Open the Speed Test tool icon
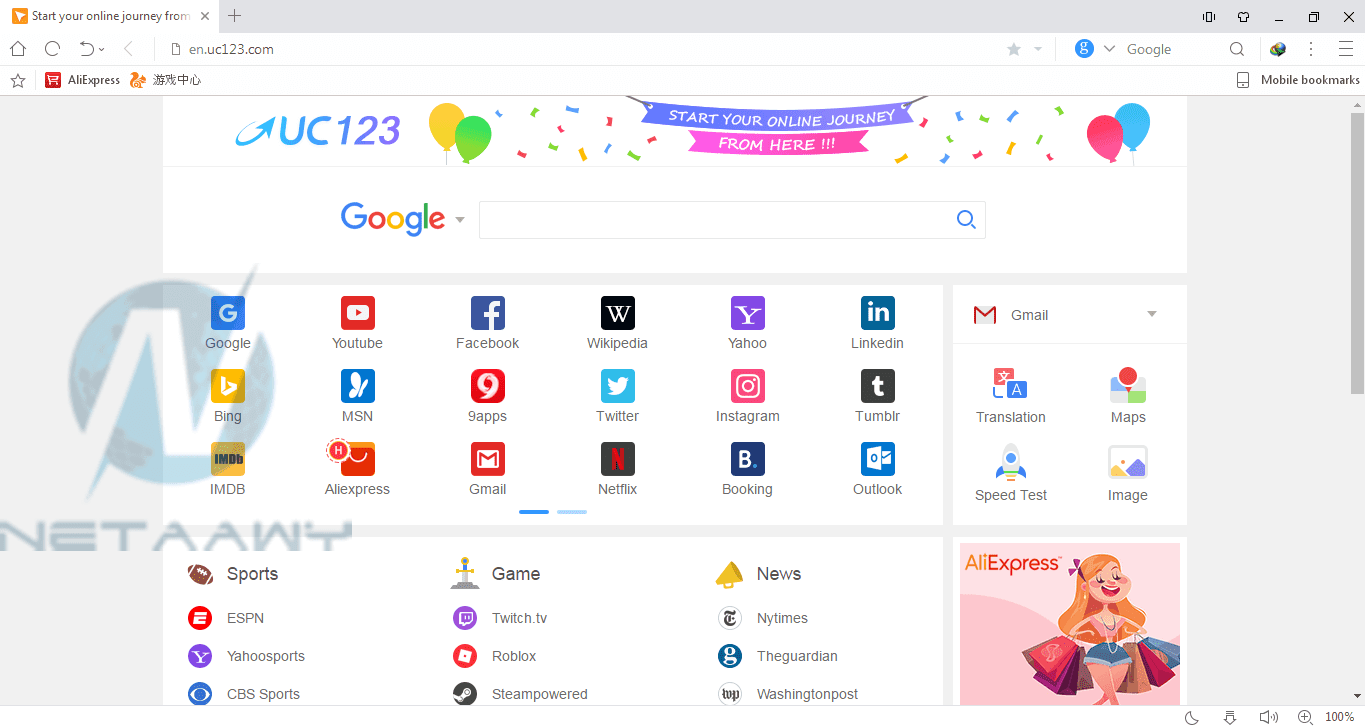 [x=1011, y=462]
